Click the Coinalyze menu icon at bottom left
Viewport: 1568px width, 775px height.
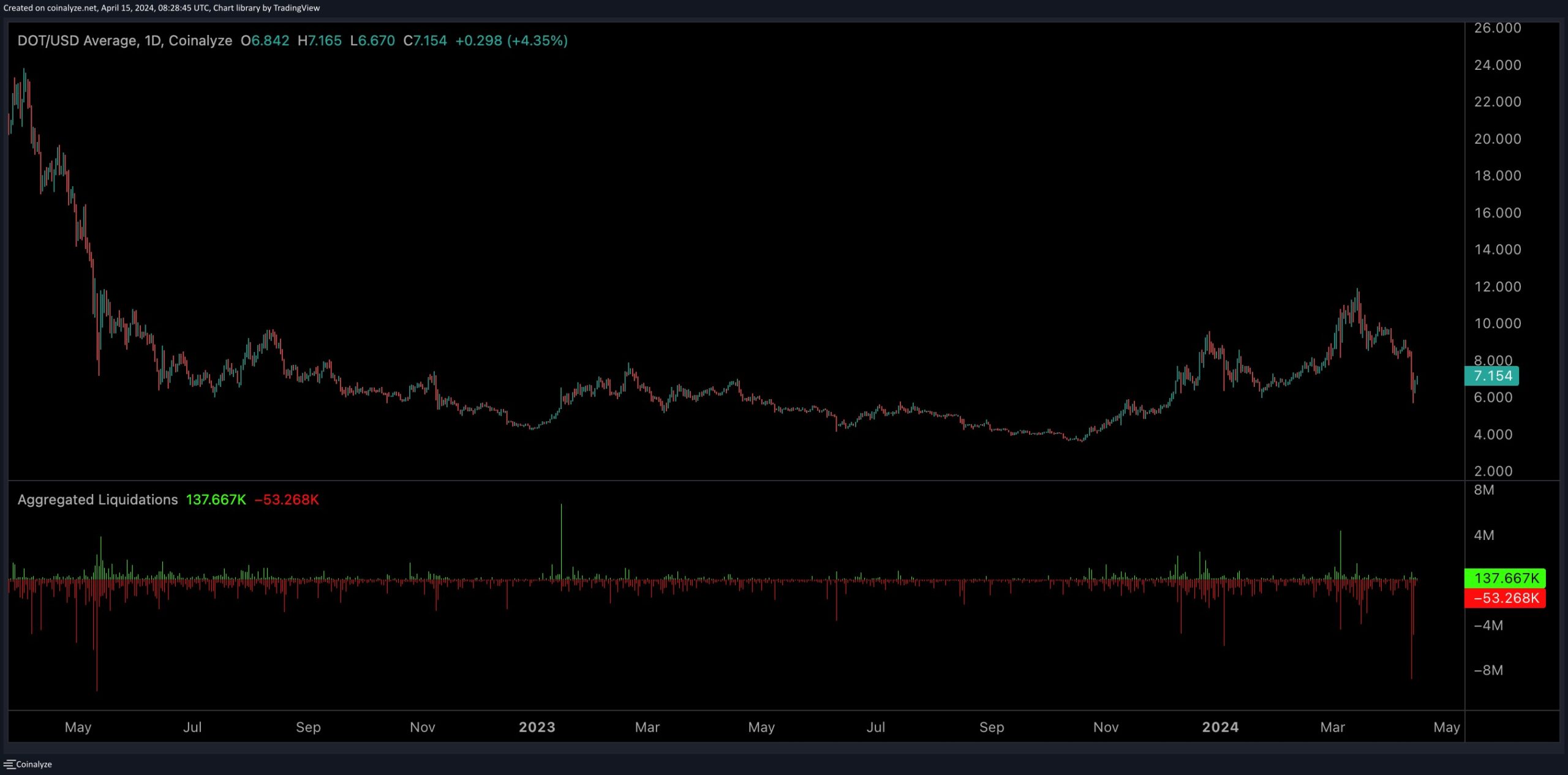click(9, 764)
